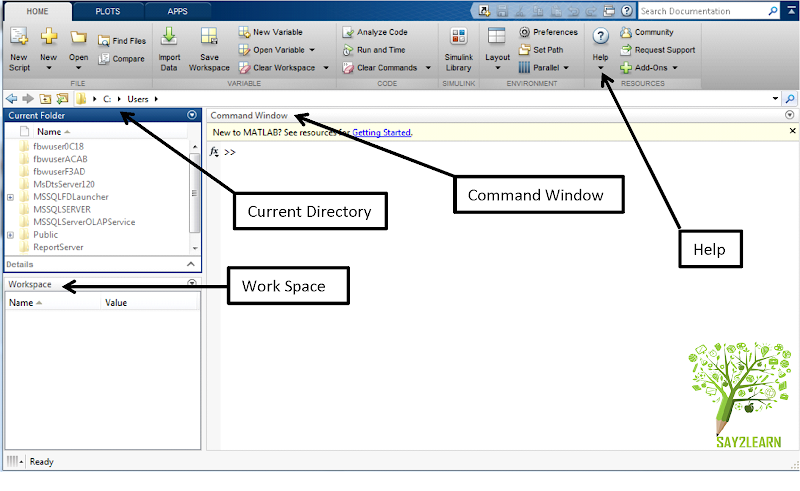800x491 pixels.
Task: Expand the MSSQLFDLauncher folder
Action: [10, 197]
